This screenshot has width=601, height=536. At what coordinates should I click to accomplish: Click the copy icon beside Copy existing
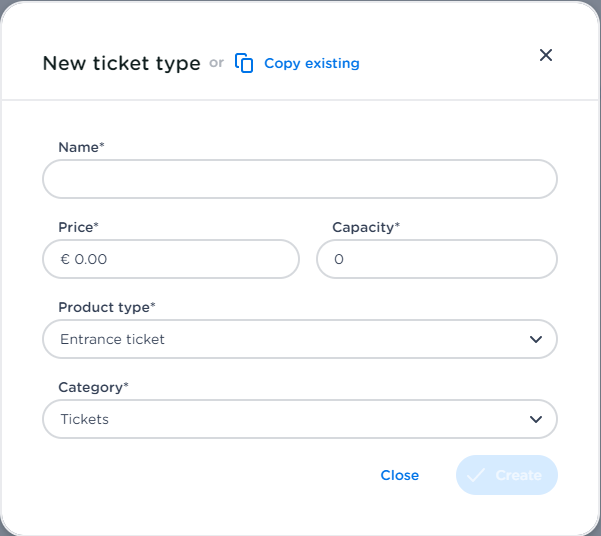coord(244,63)
